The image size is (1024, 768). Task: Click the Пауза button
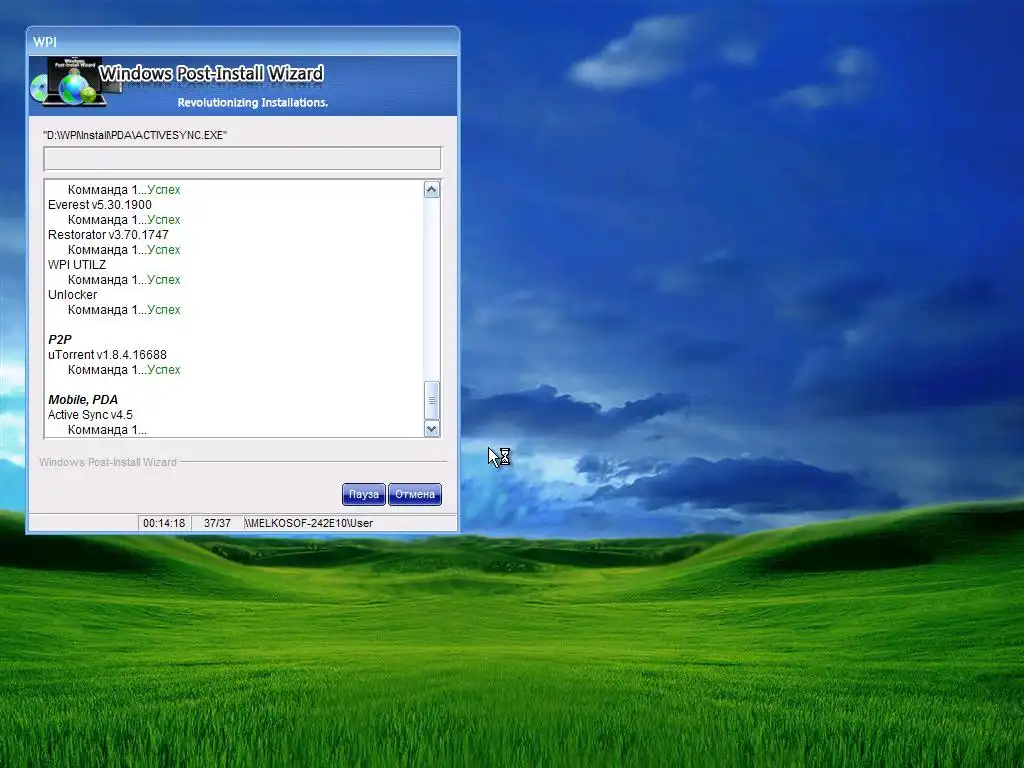click(x=364, y=494)
